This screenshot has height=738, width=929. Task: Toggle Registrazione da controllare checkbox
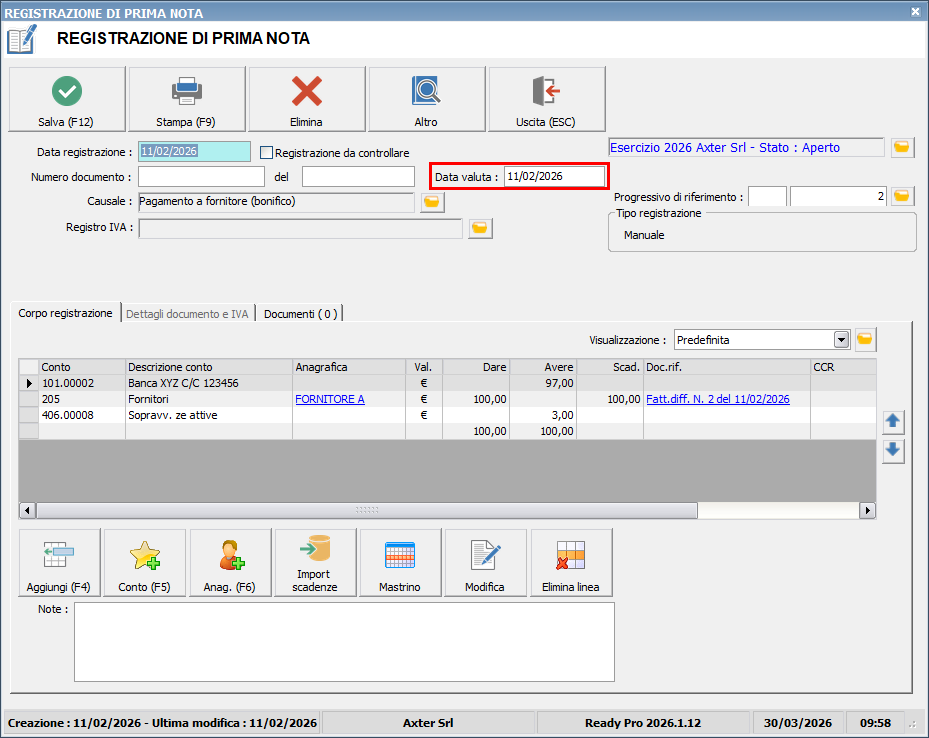(267, 153)
